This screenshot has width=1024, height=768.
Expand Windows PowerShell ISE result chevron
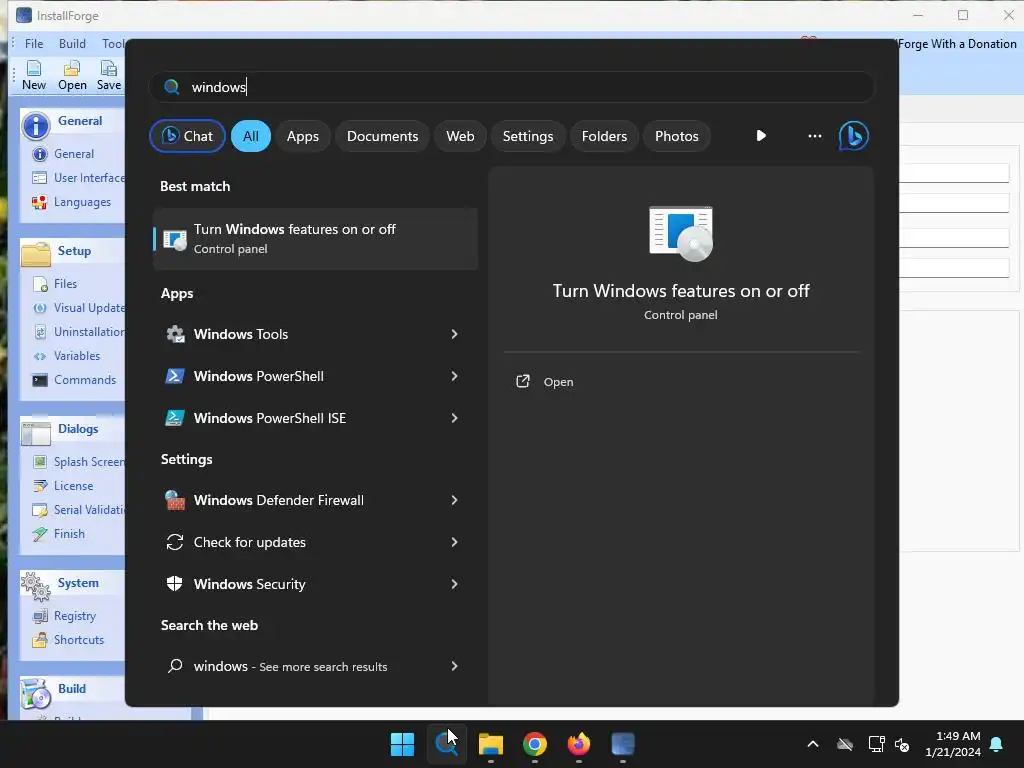(x=455, y=418)
